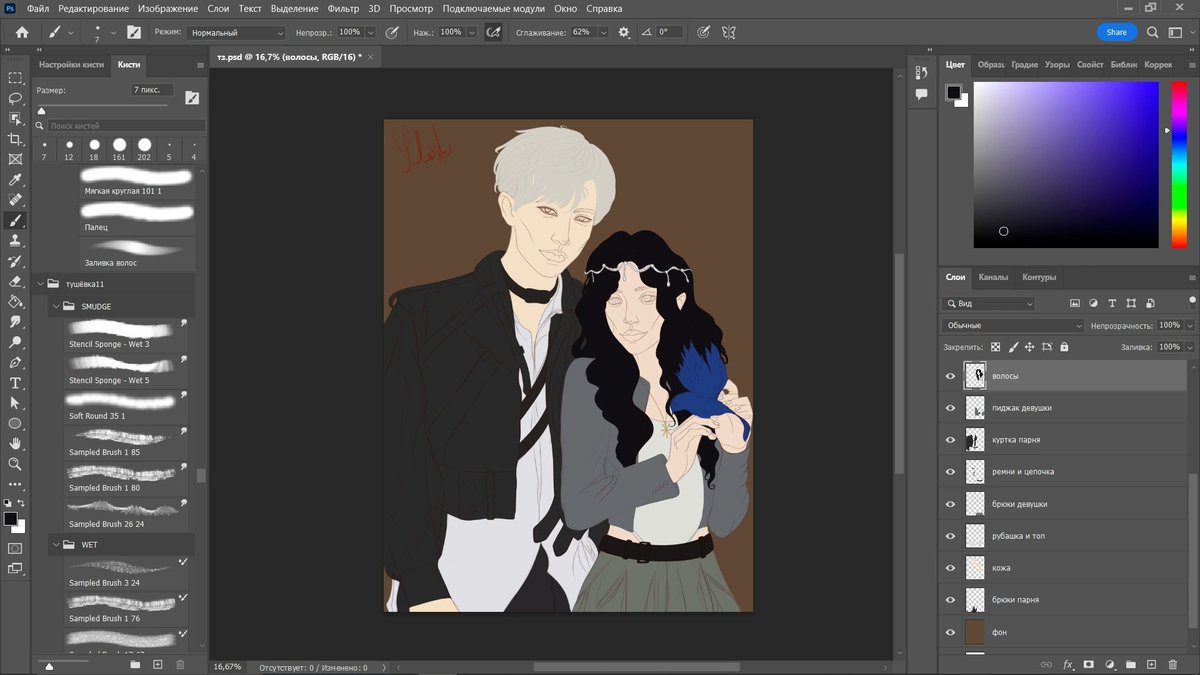Screen dimensions: 1200x675
Task: Select the Zoom tool
Action: (15, 464)
